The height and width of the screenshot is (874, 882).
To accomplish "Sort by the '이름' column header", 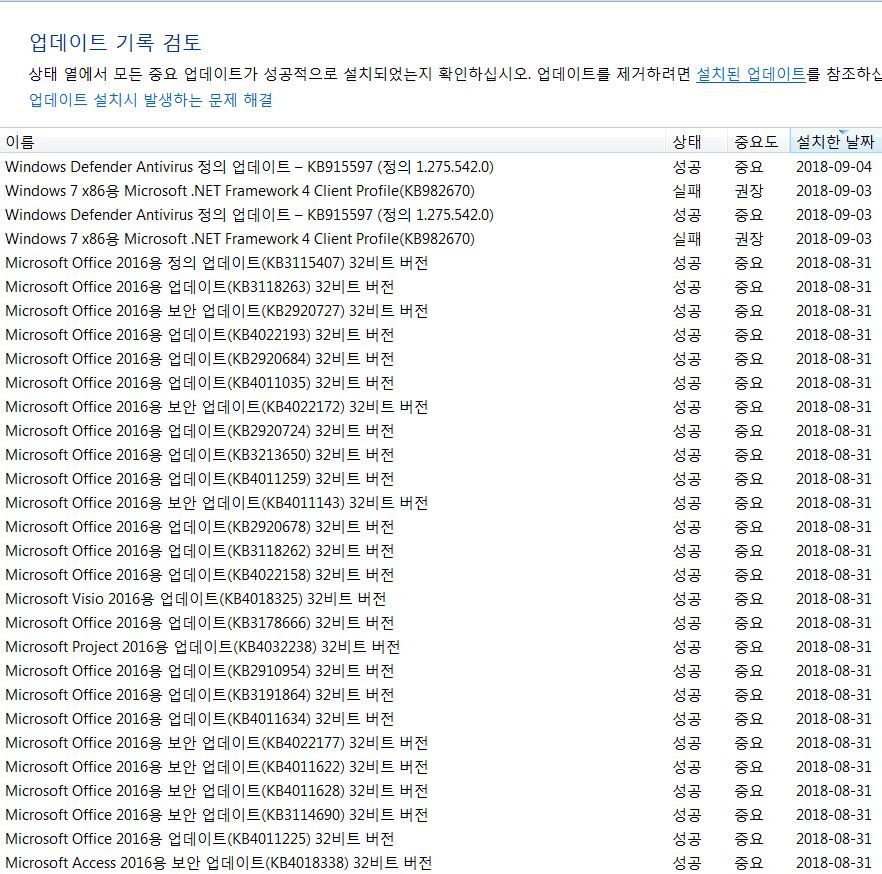I will [333, 141].
